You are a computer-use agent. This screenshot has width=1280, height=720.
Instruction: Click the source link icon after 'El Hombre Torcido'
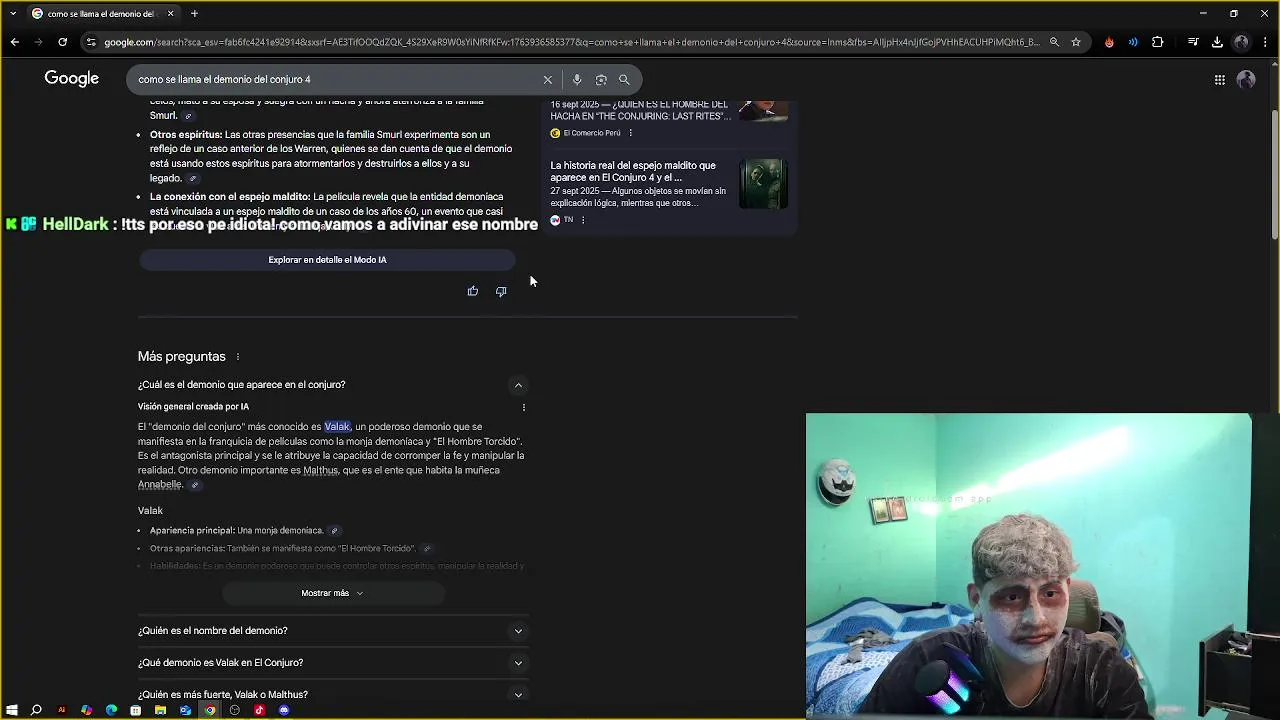point(426,549)
